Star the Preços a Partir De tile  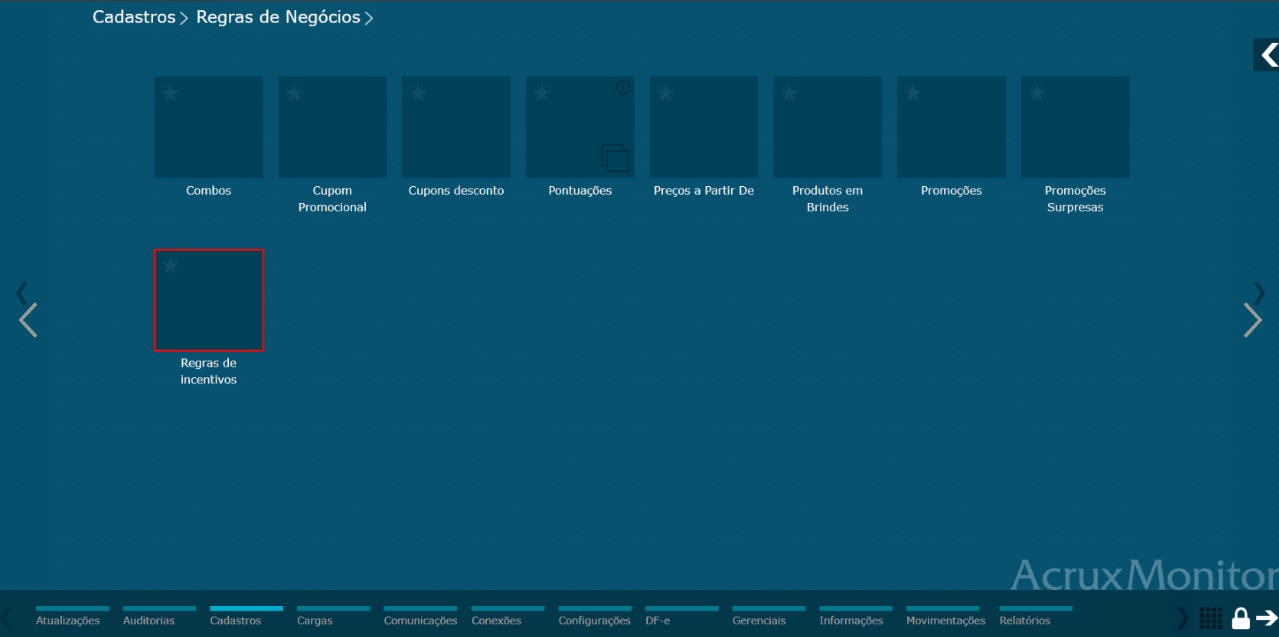pos(666,93)
